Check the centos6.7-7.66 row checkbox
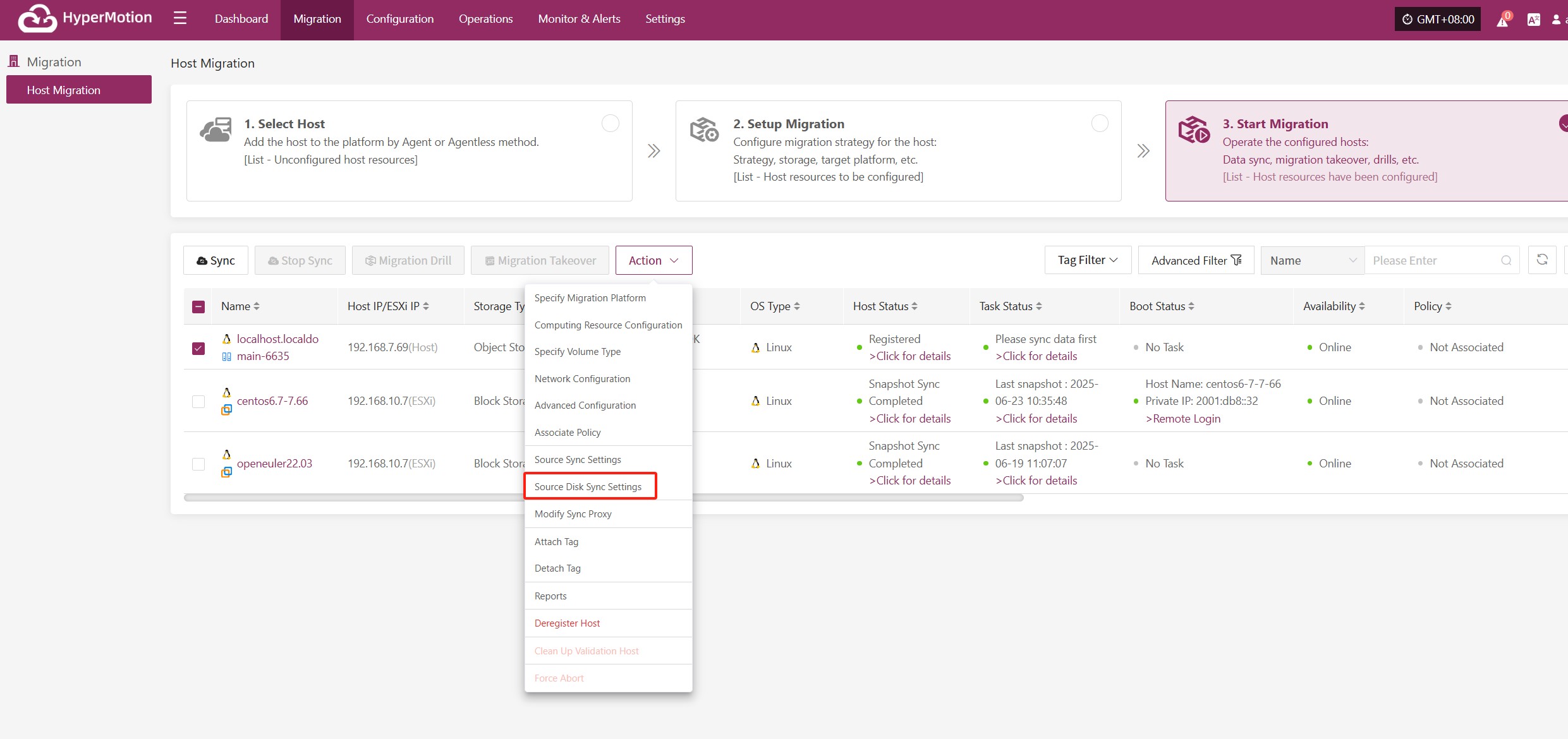The image size is (1568, 739). pyautogui.click(x=198, y=402)
